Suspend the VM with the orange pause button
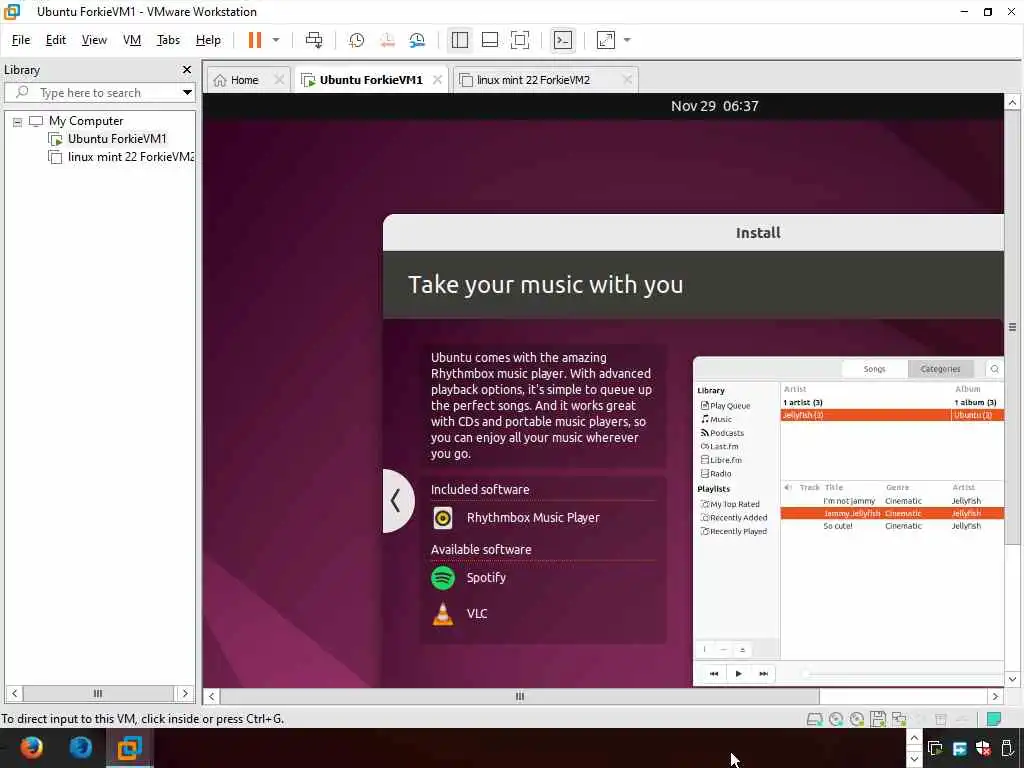Image resolution: width=1024 pixels, height=768 pixels. 255,40
